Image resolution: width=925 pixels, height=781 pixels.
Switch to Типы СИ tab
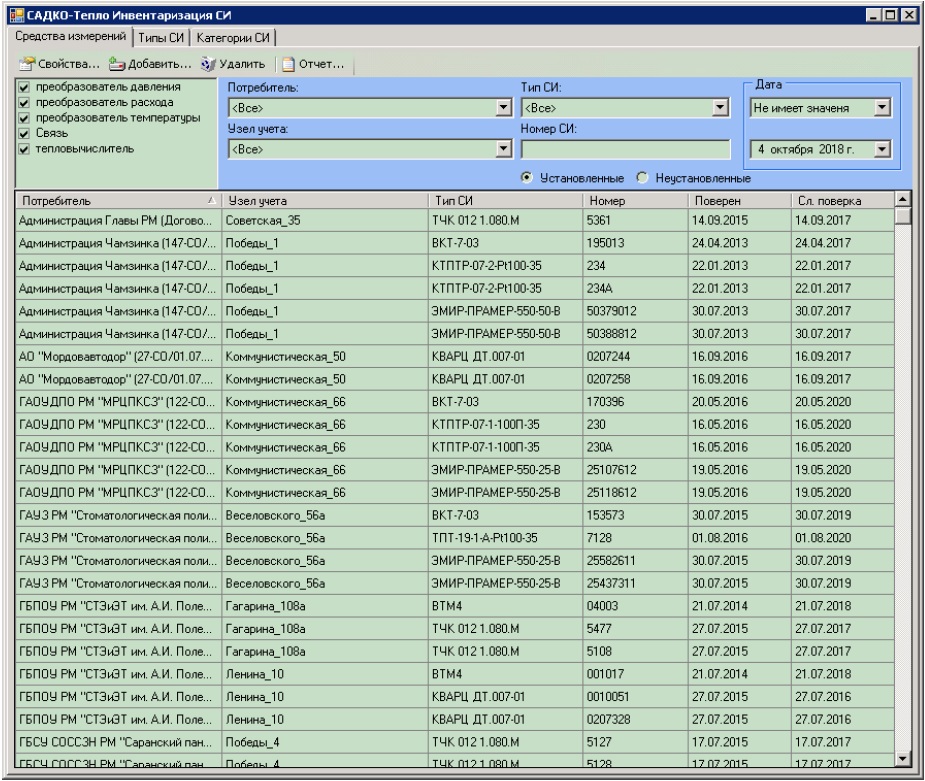[x=161, y=38]
